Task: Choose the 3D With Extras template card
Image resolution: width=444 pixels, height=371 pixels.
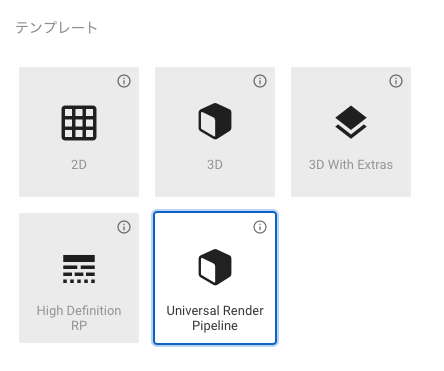Action: click(x=351, y=132)
